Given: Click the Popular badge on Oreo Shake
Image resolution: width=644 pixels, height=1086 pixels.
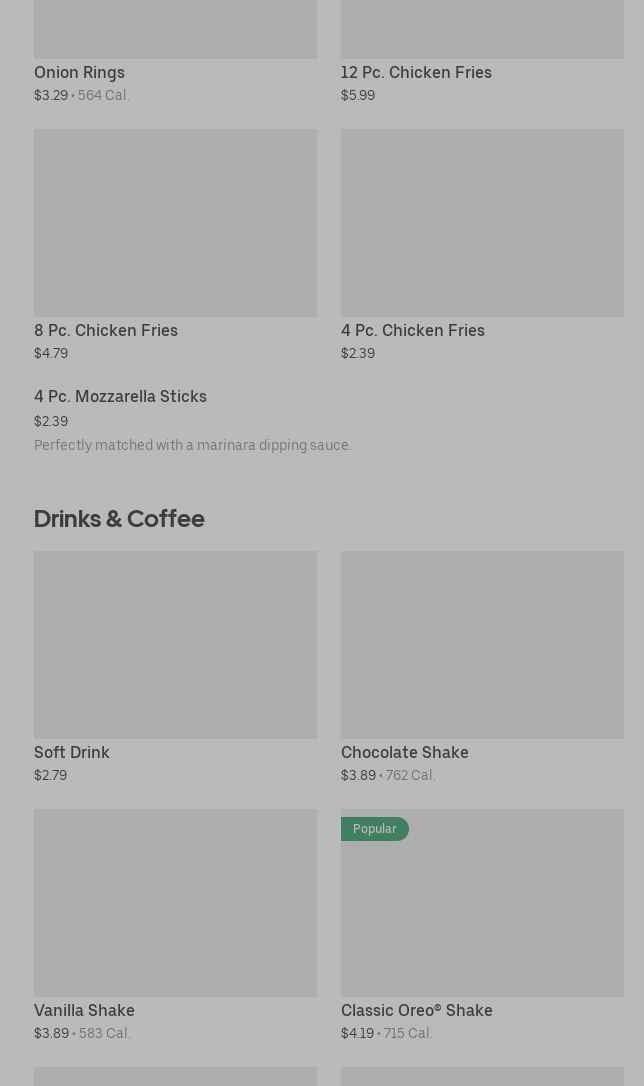Looking at the screenshot, I should coord(375,829).
